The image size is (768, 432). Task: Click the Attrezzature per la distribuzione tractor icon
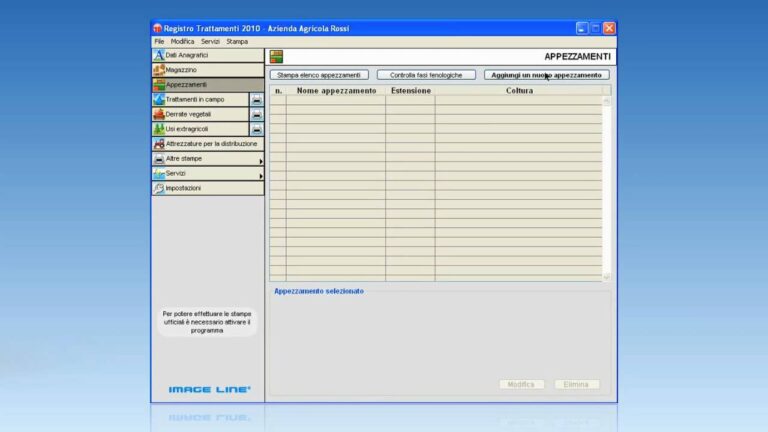click(159, 144)
